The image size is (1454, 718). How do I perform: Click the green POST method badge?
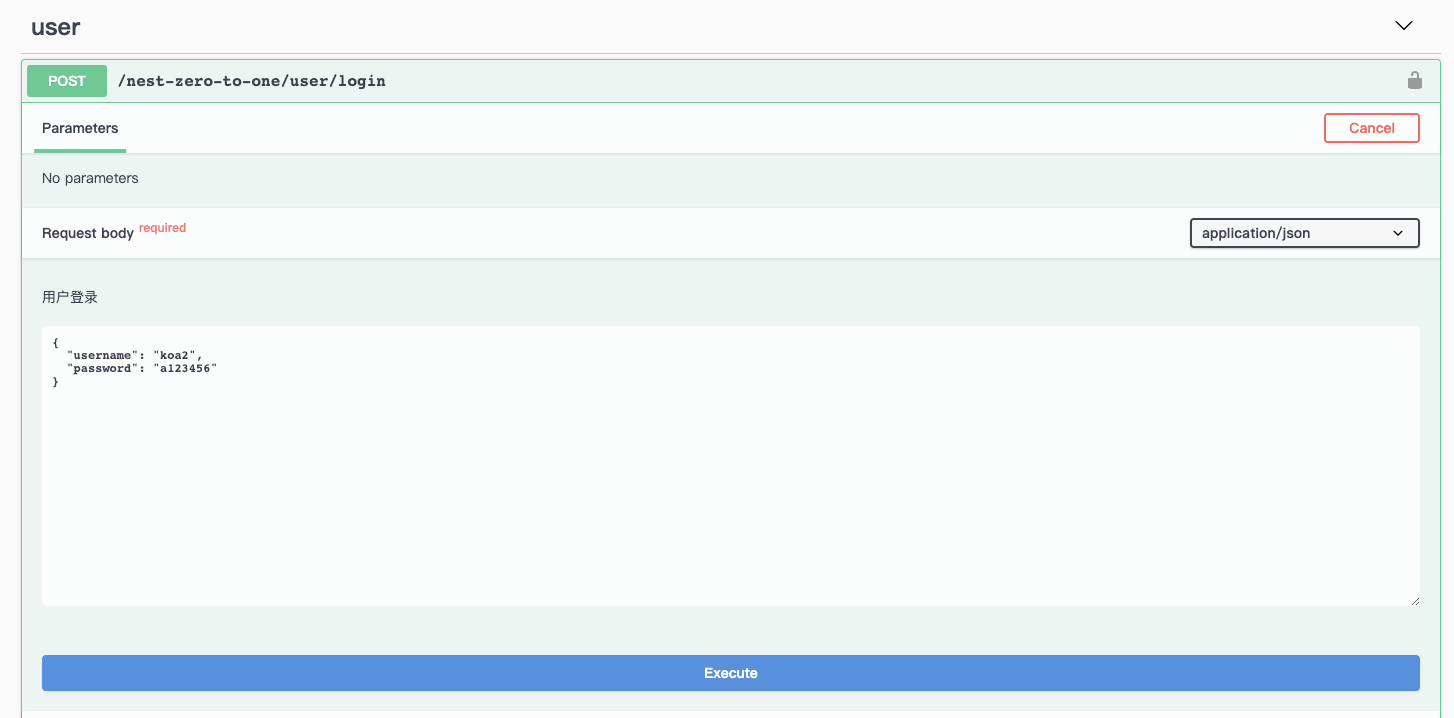67,81
